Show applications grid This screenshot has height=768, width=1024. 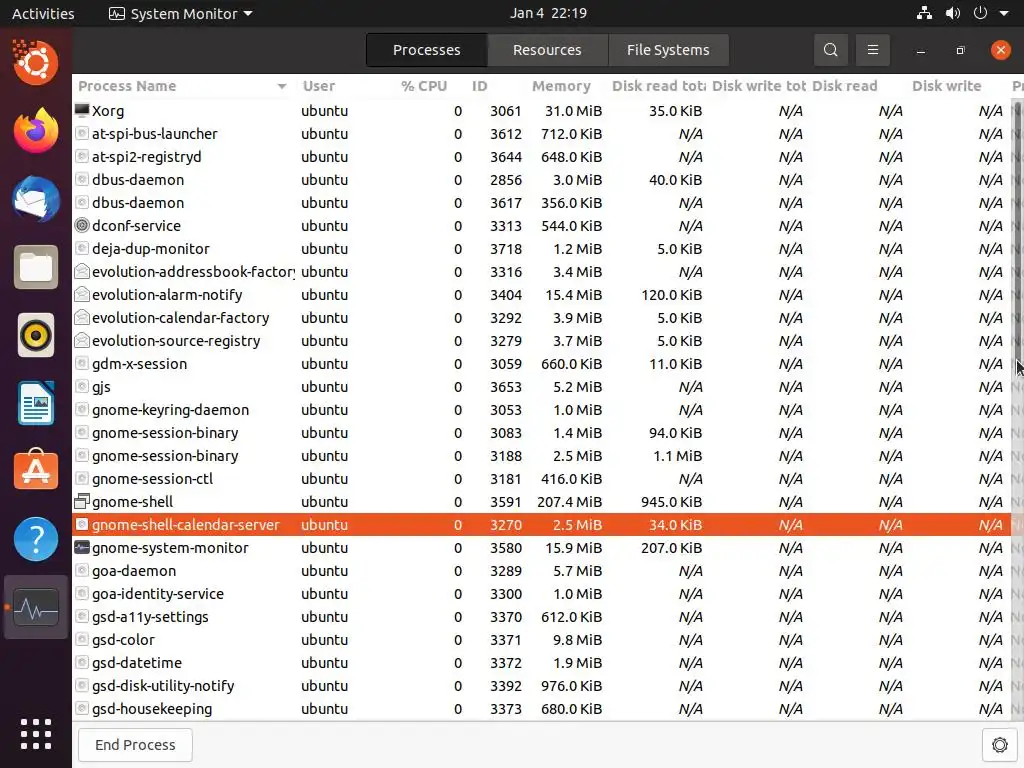36,734
